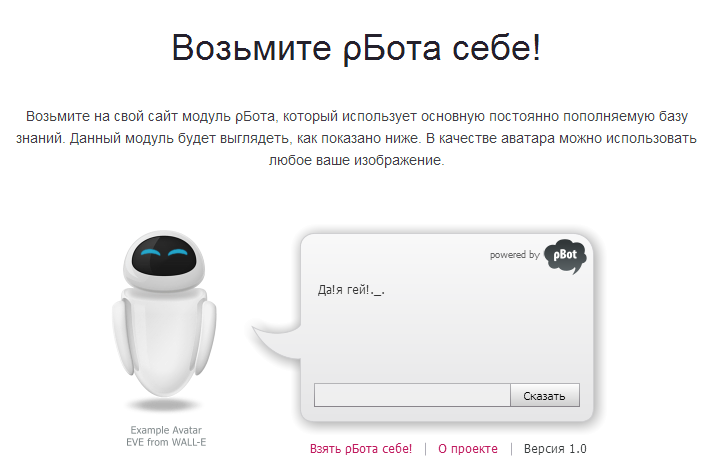This screenshot has height=473, width=708.
Task: Click the pBot cloud logo
Action: tap(565, 256)
